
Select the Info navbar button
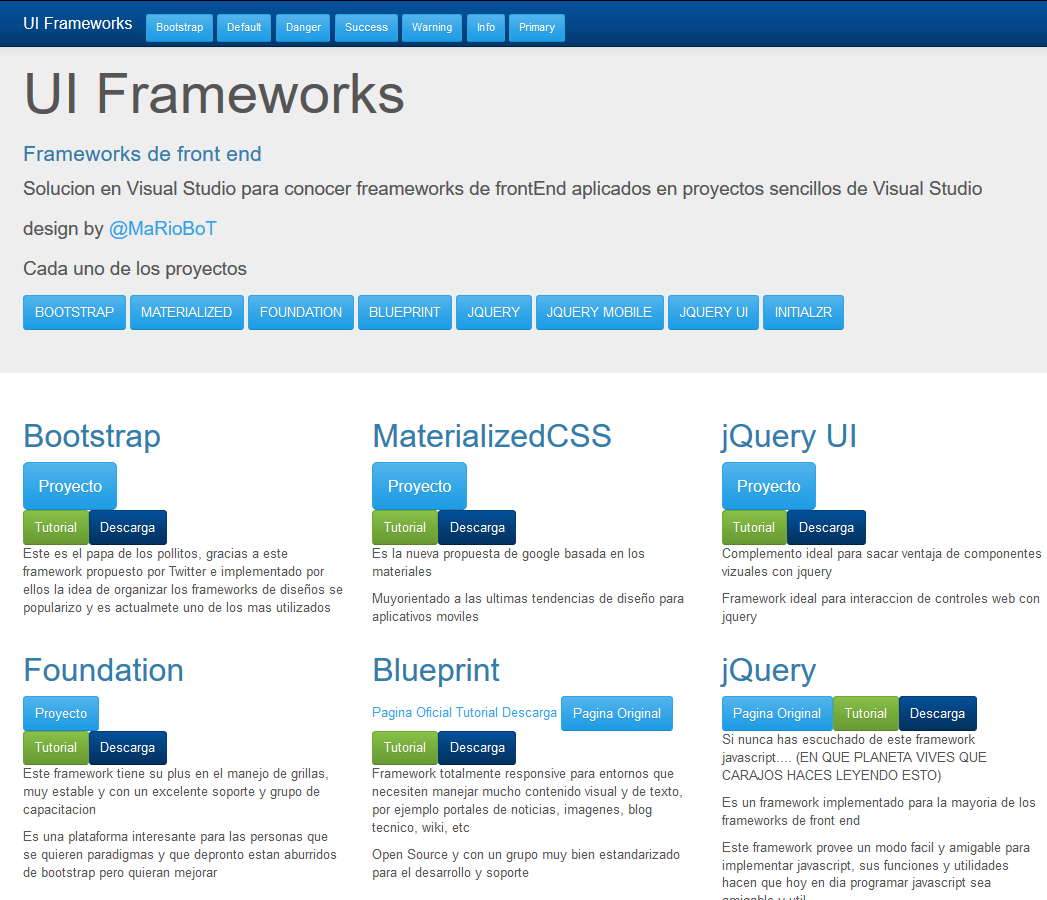point(485,27)
